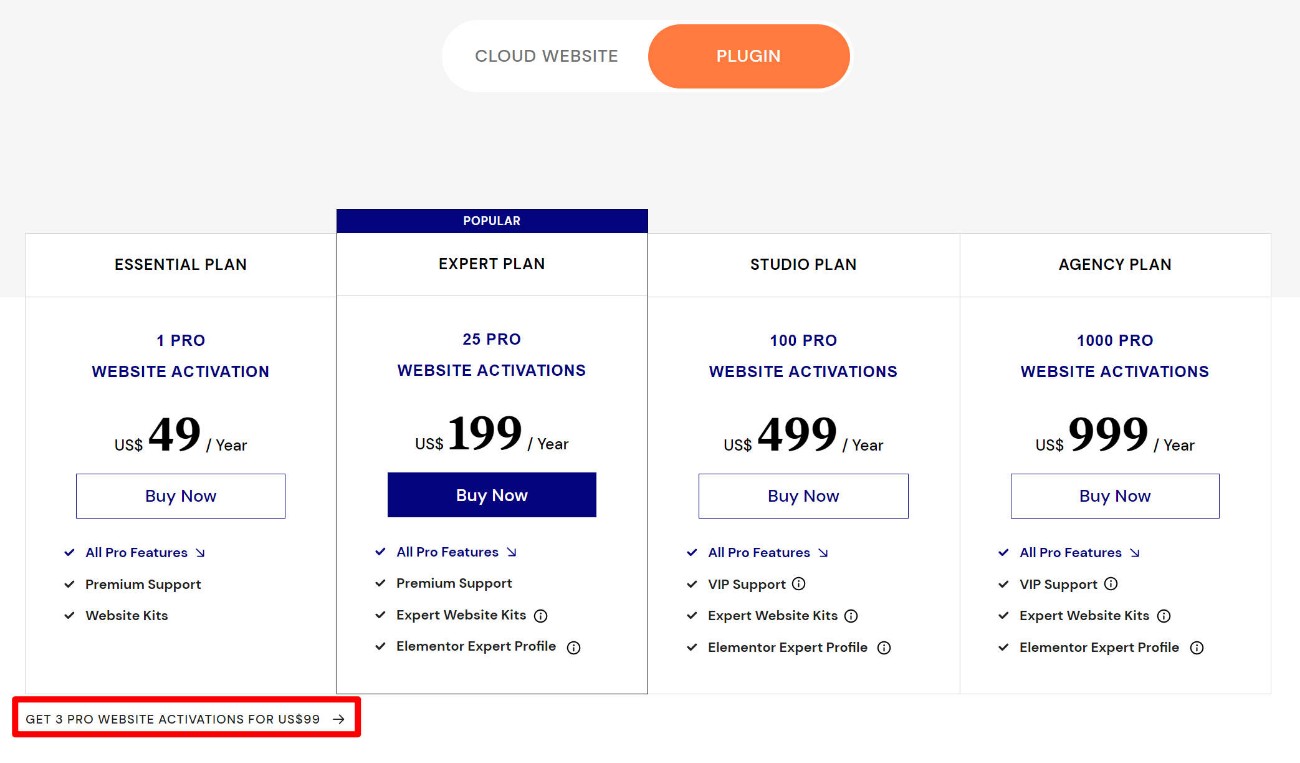Click info icon beside Agency Plan's Elementor Expert Profile
Screen dimensions: 1300x763
1197,648
